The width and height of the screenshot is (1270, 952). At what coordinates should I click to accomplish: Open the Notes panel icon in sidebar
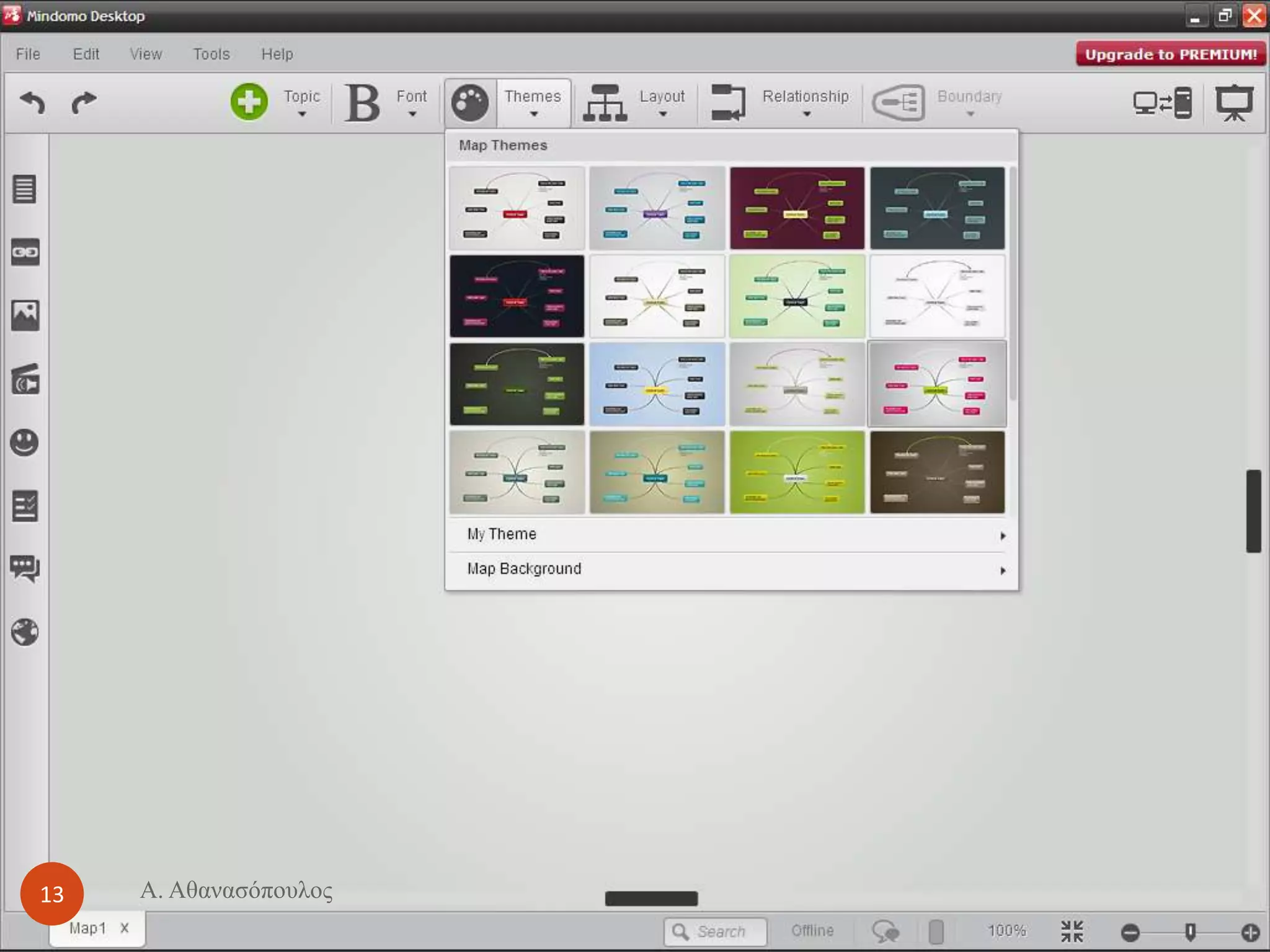pyautogui.click(x=25, y=189)
